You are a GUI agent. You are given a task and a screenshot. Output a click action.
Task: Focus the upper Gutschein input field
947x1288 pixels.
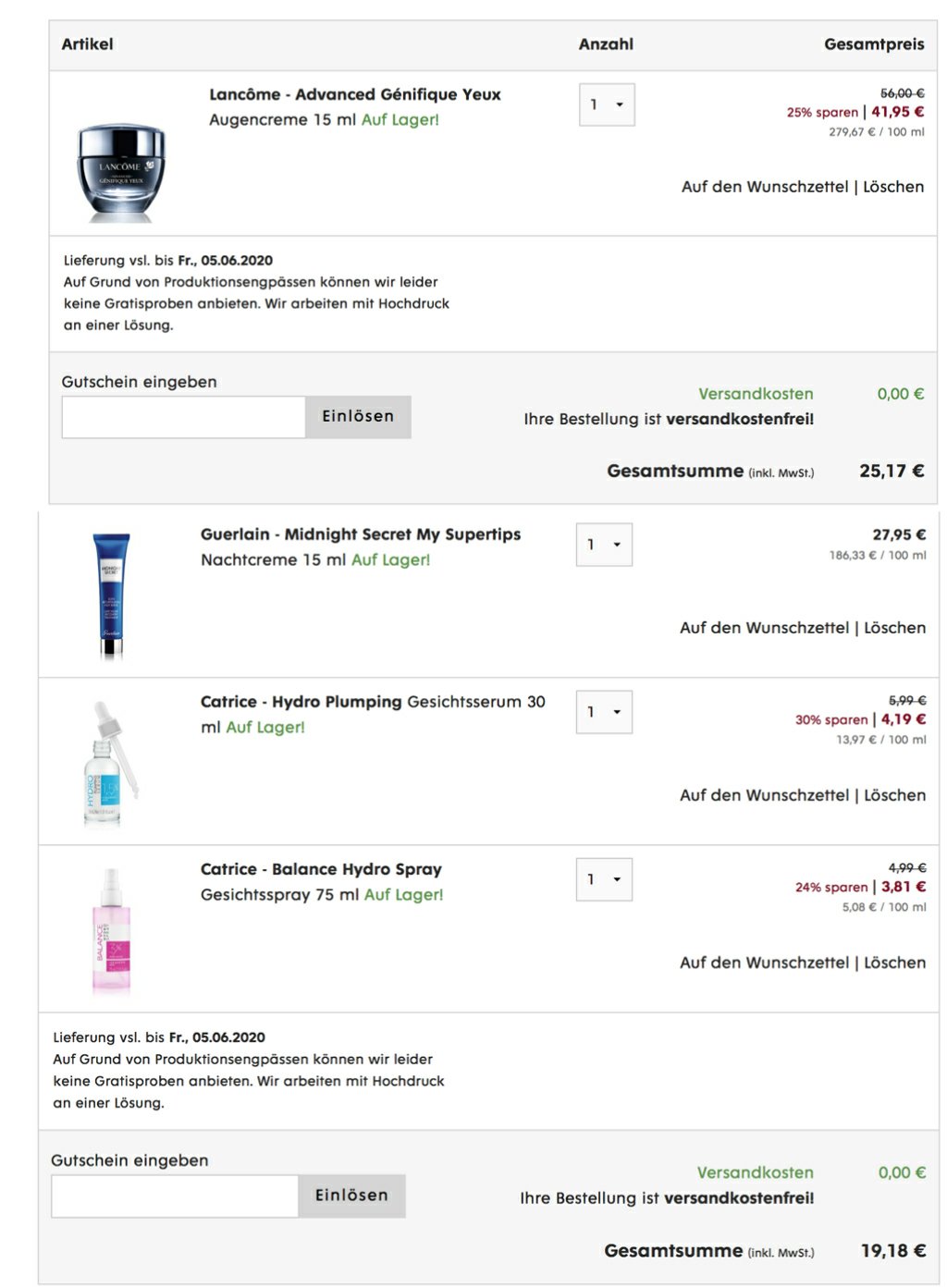[183, 417]
